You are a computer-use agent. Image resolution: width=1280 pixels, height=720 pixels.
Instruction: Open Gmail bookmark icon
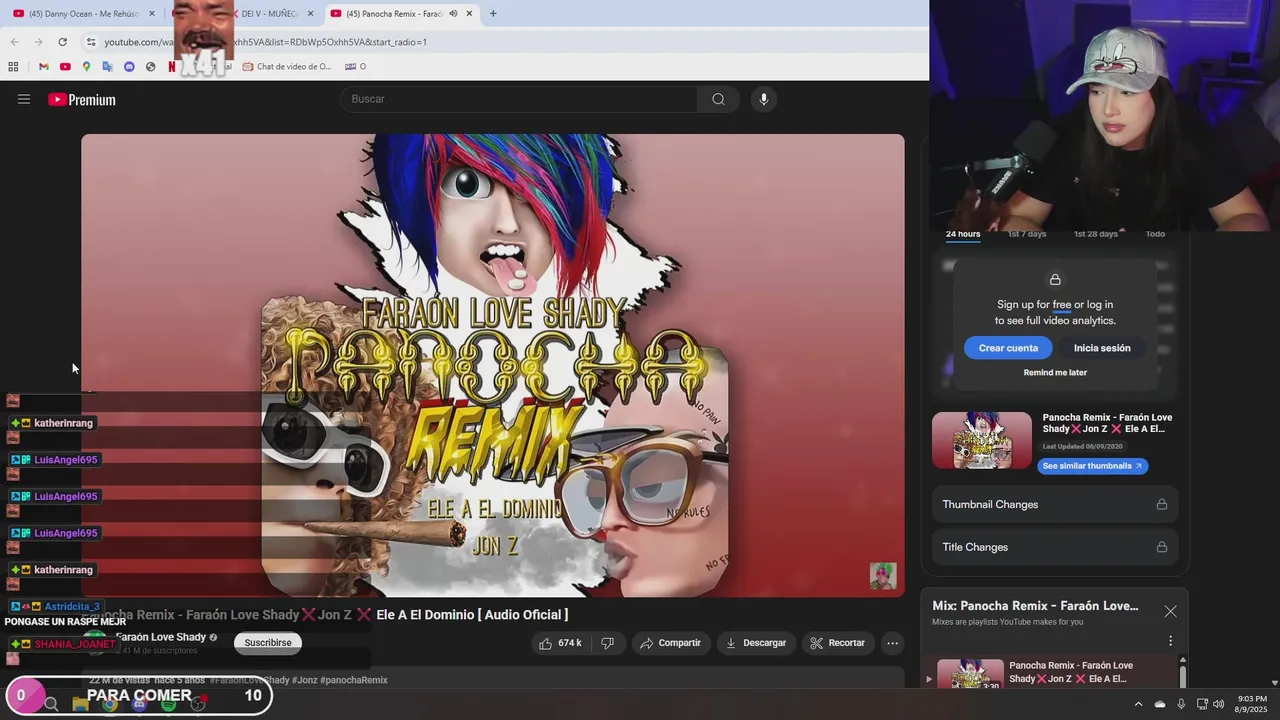[43, 67]
